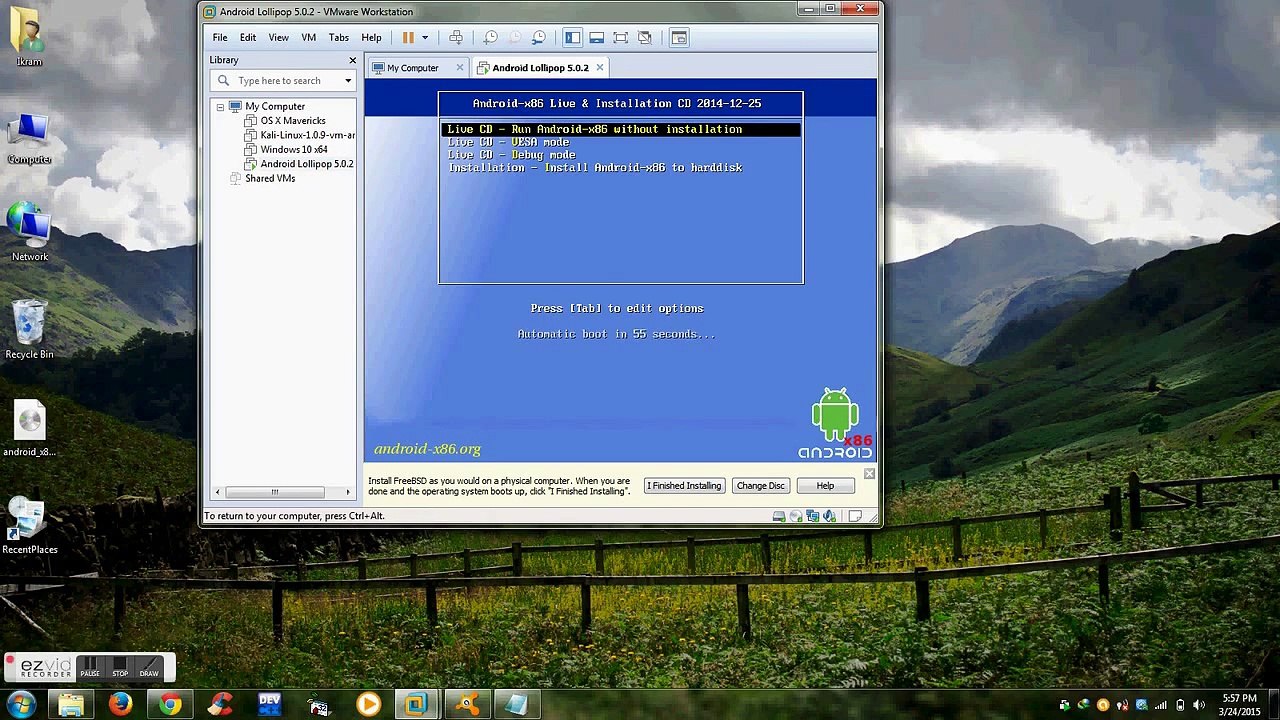
Task: Click the message log status icon
Action: [855, 516]
